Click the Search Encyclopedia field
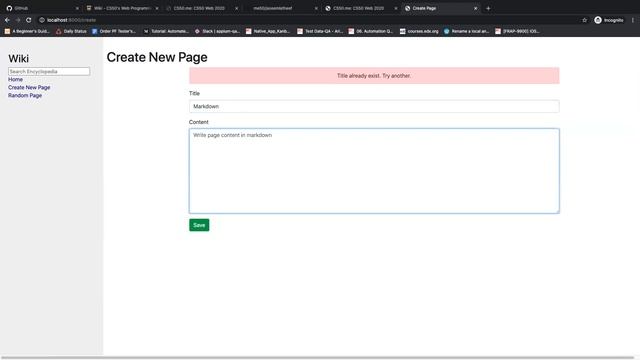640x360 pixels. (49, 71)
